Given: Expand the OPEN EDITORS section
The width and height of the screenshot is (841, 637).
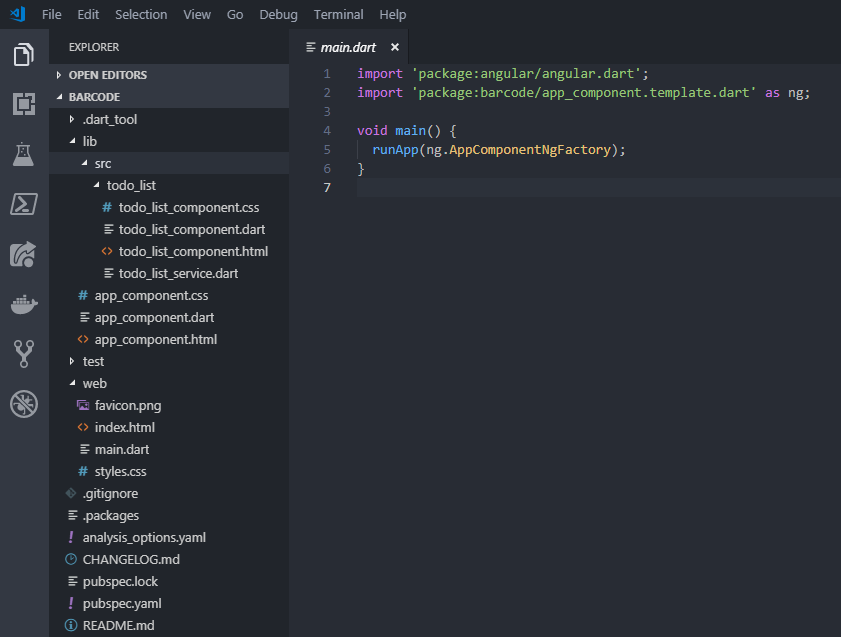Looking at the screenshot, I should pos(107,75).
